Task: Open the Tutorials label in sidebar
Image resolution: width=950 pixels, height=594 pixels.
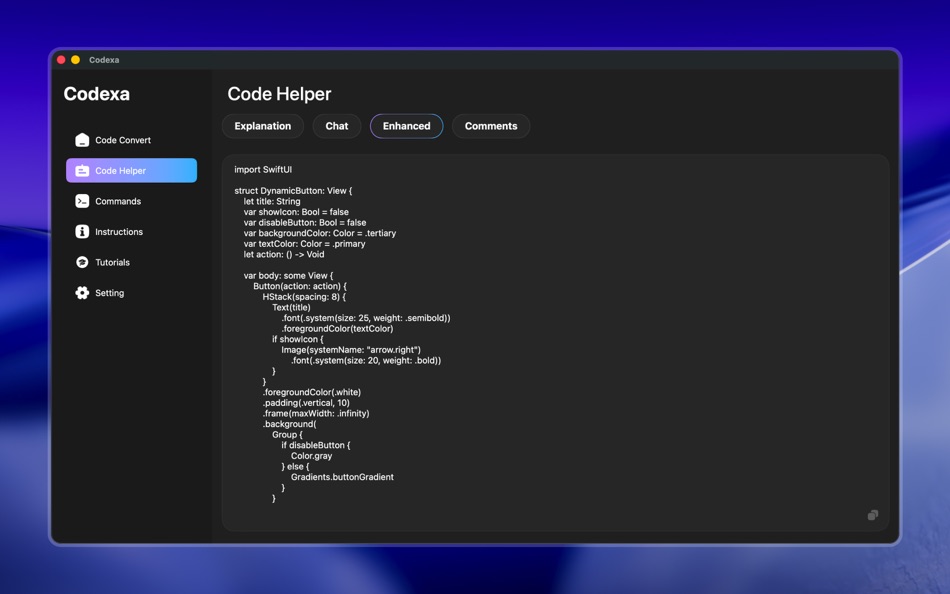Action: (113, 262)
